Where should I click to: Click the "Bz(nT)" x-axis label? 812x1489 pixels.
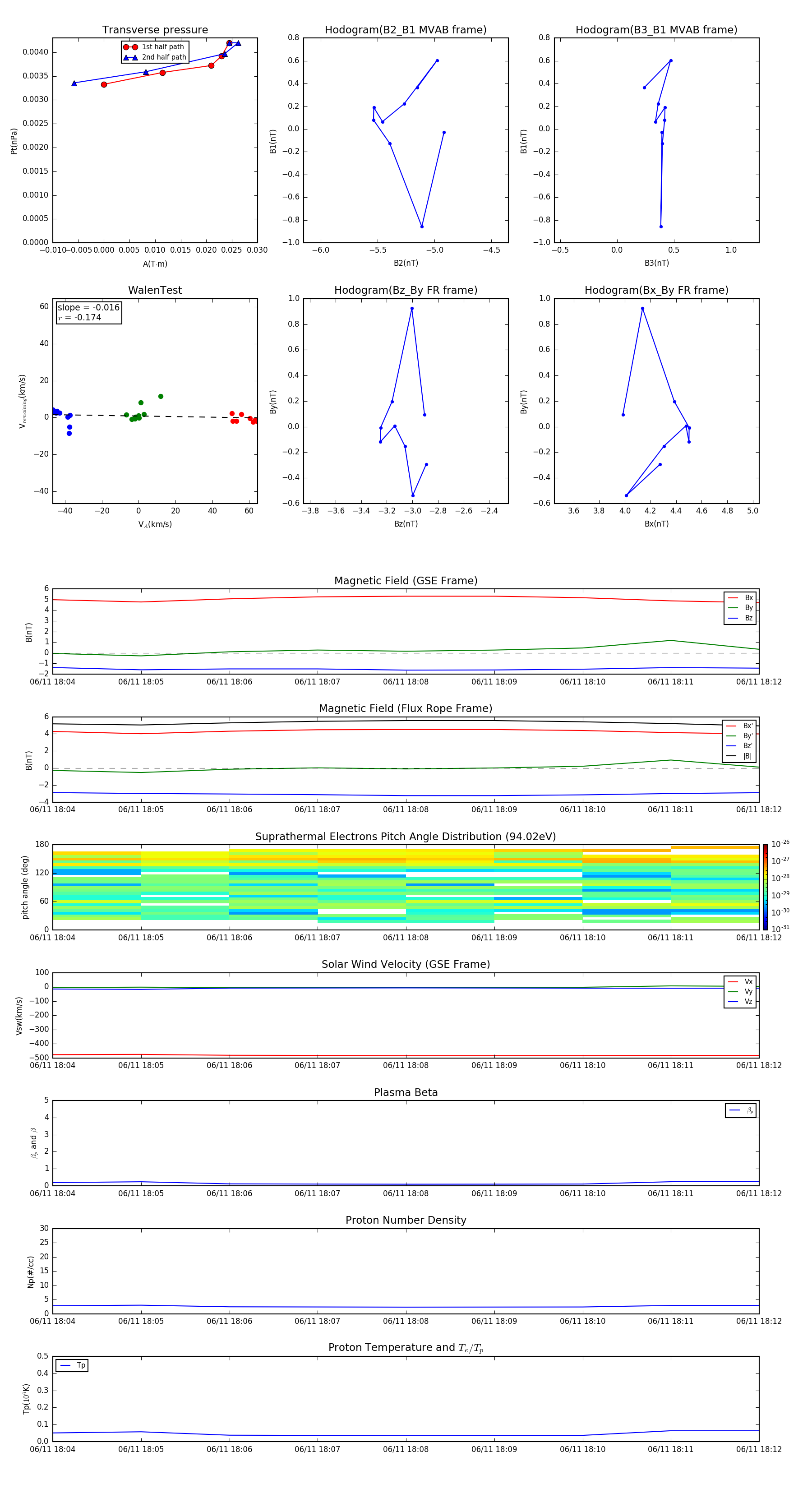click(406, 524)
